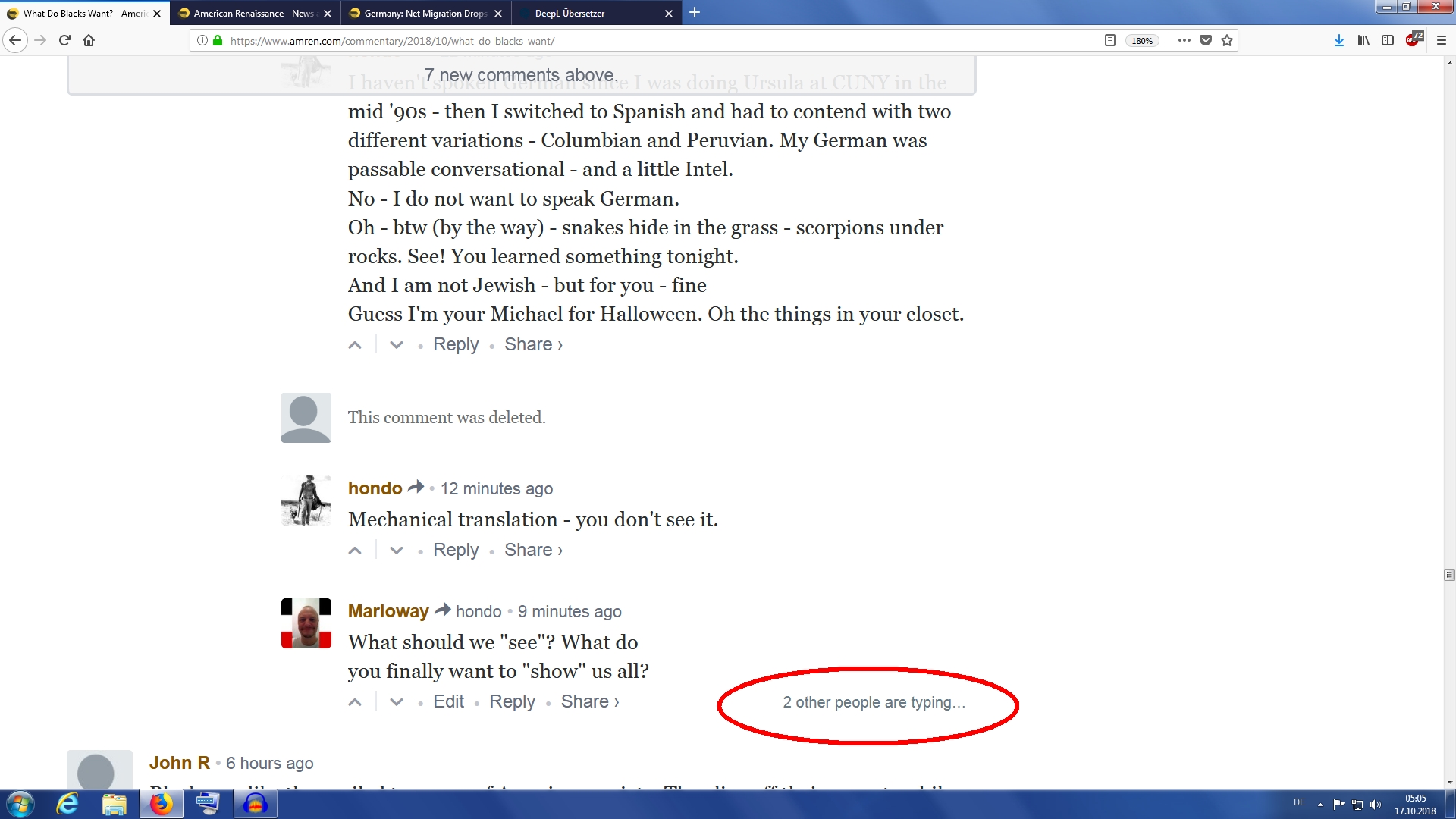Downvote hondo's Mechanical translation comment
Image resolution: width=1456 pixels, height=819 pixels.
click(396, 551)
